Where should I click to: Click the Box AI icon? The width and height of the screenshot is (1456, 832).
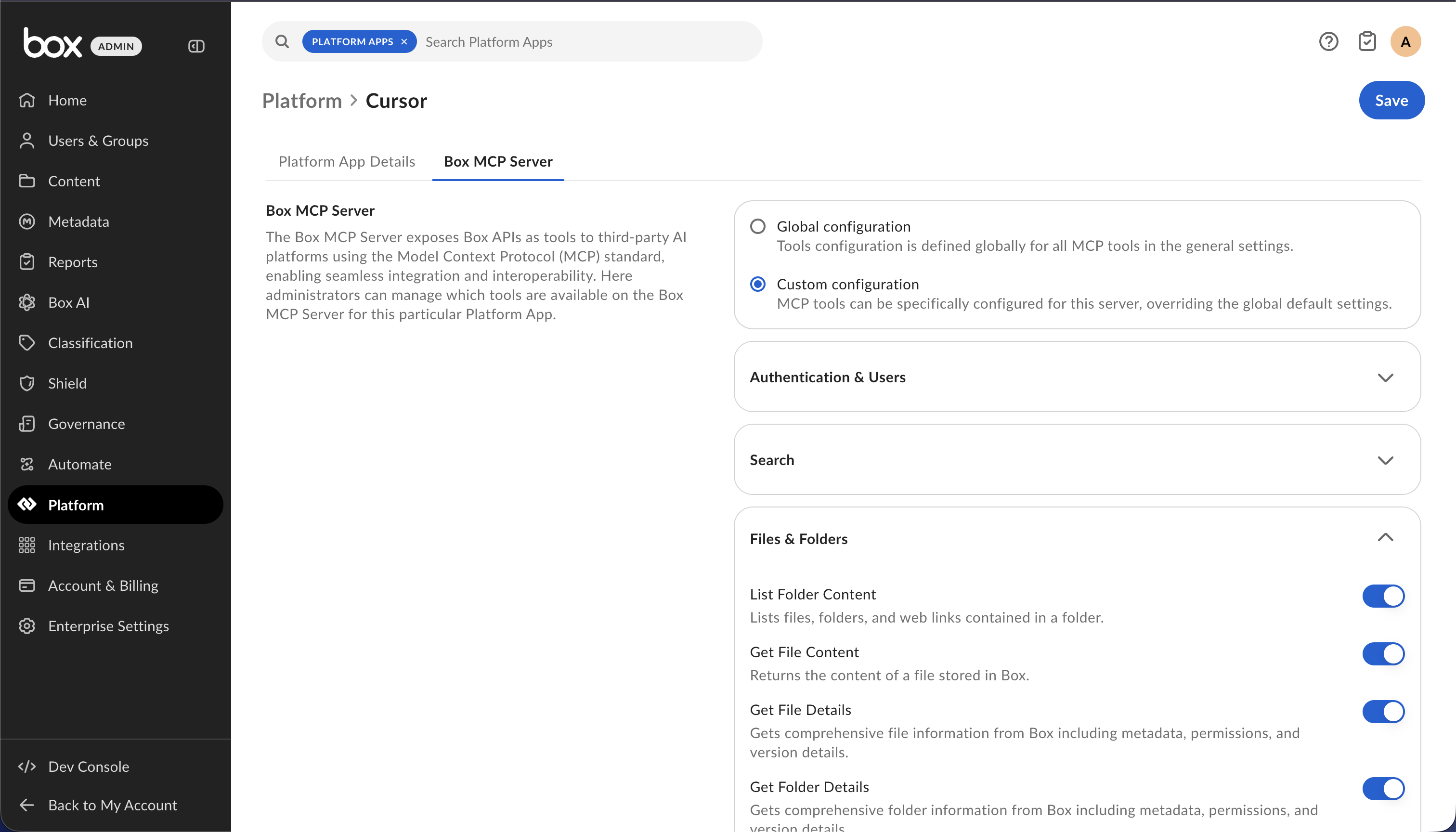(27, 302)
